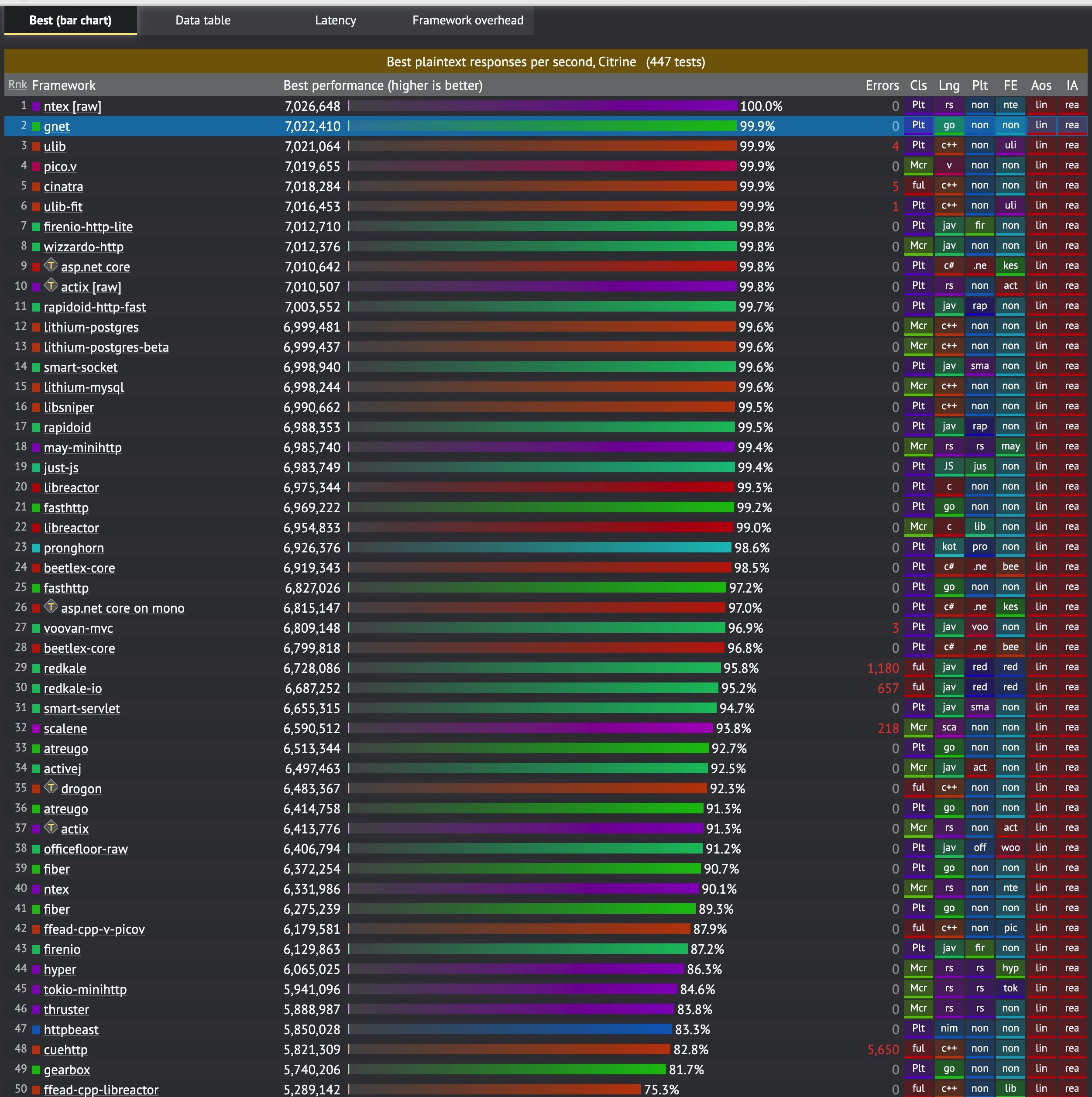
Task: Click the ful classification tag in cinatra row
Action: (x=918, y=186)
